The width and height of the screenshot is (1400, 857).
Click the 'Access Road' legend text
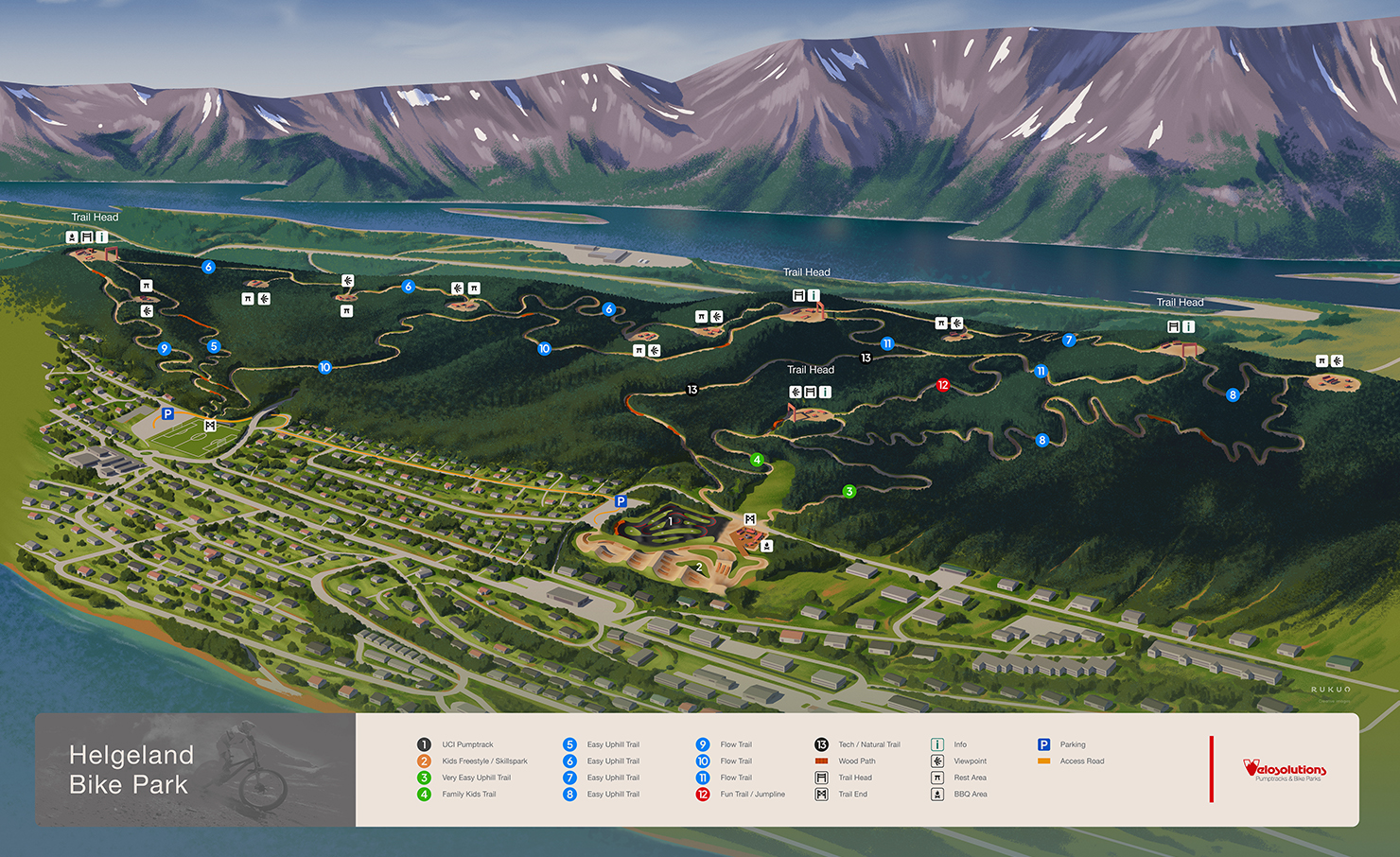coord(1082,761)
